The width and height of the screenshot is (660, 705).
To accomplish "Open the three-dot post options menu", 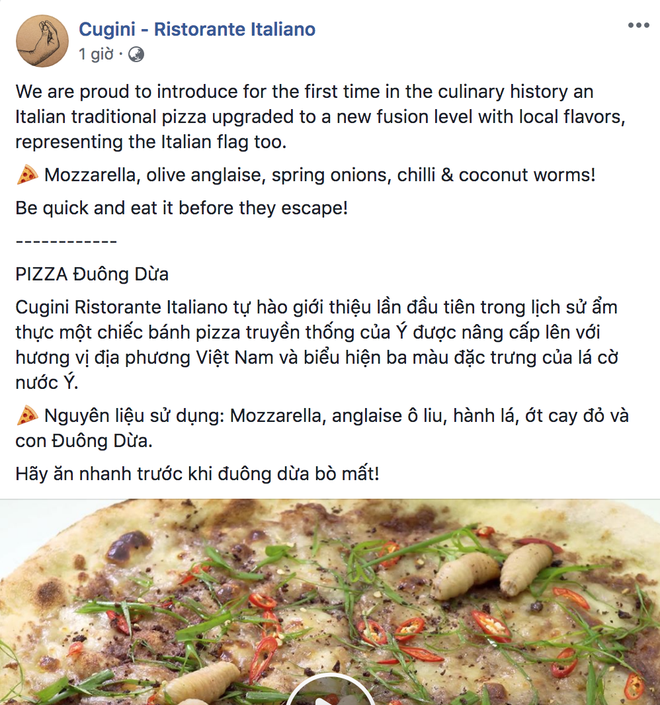I will click(638, 25).
